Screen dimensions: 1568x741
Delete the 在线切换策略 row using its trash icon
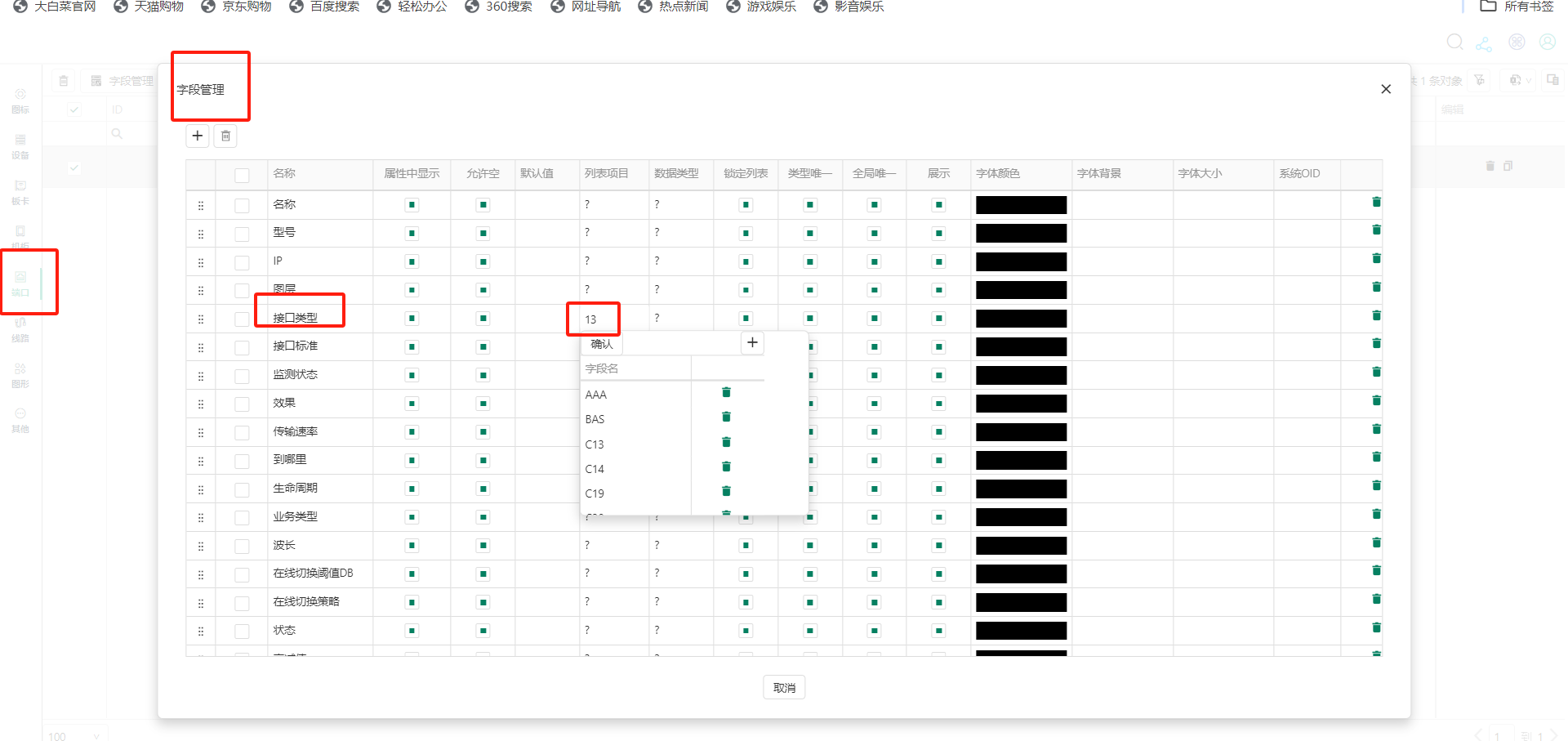pos(1376,600)
